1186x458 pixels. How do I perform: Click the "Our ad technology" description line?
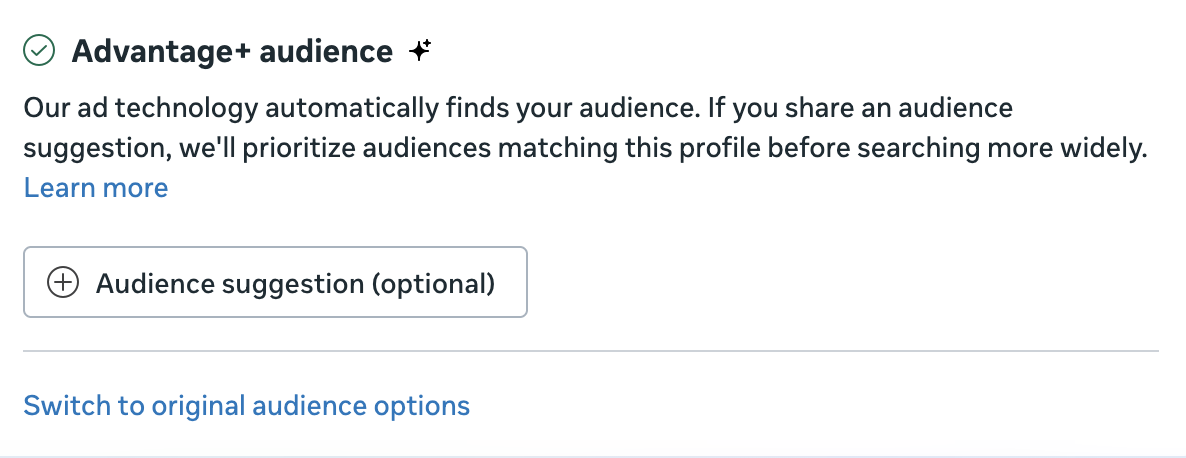tap(518, 107)
